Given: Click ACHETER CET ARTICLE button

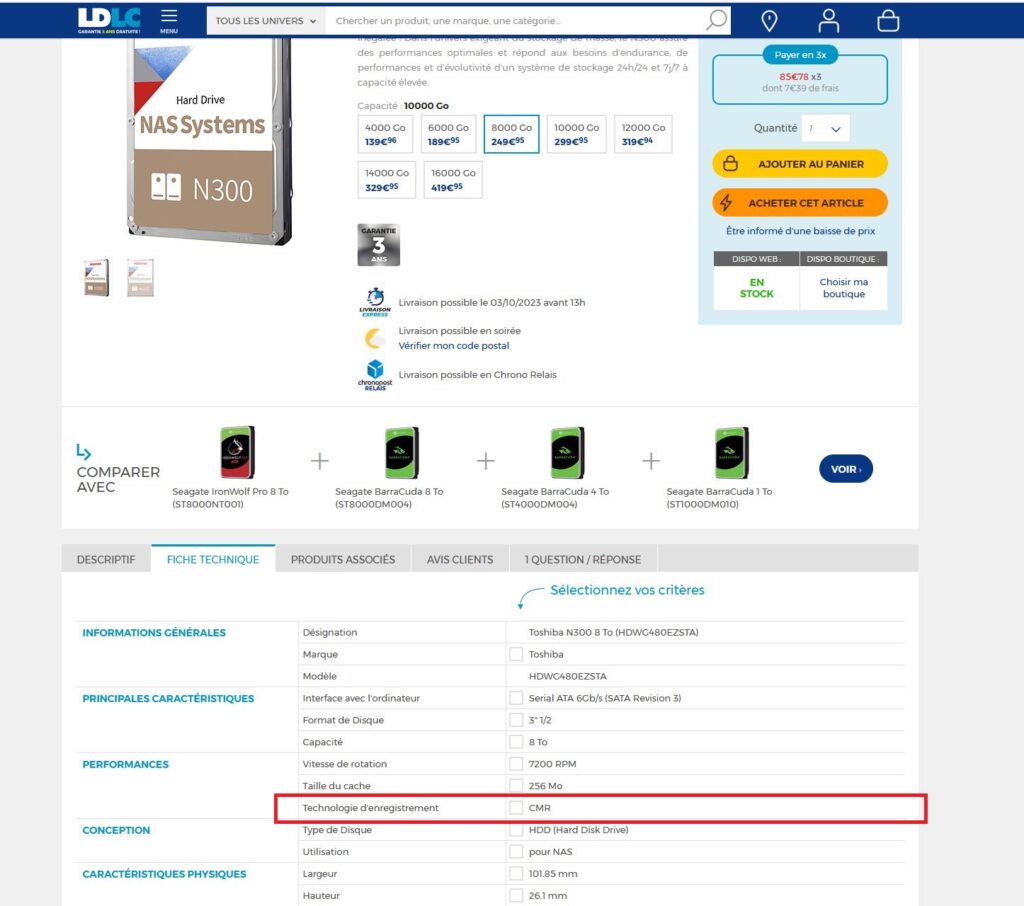Looking at the screenshot, I should tap(800, 203).
